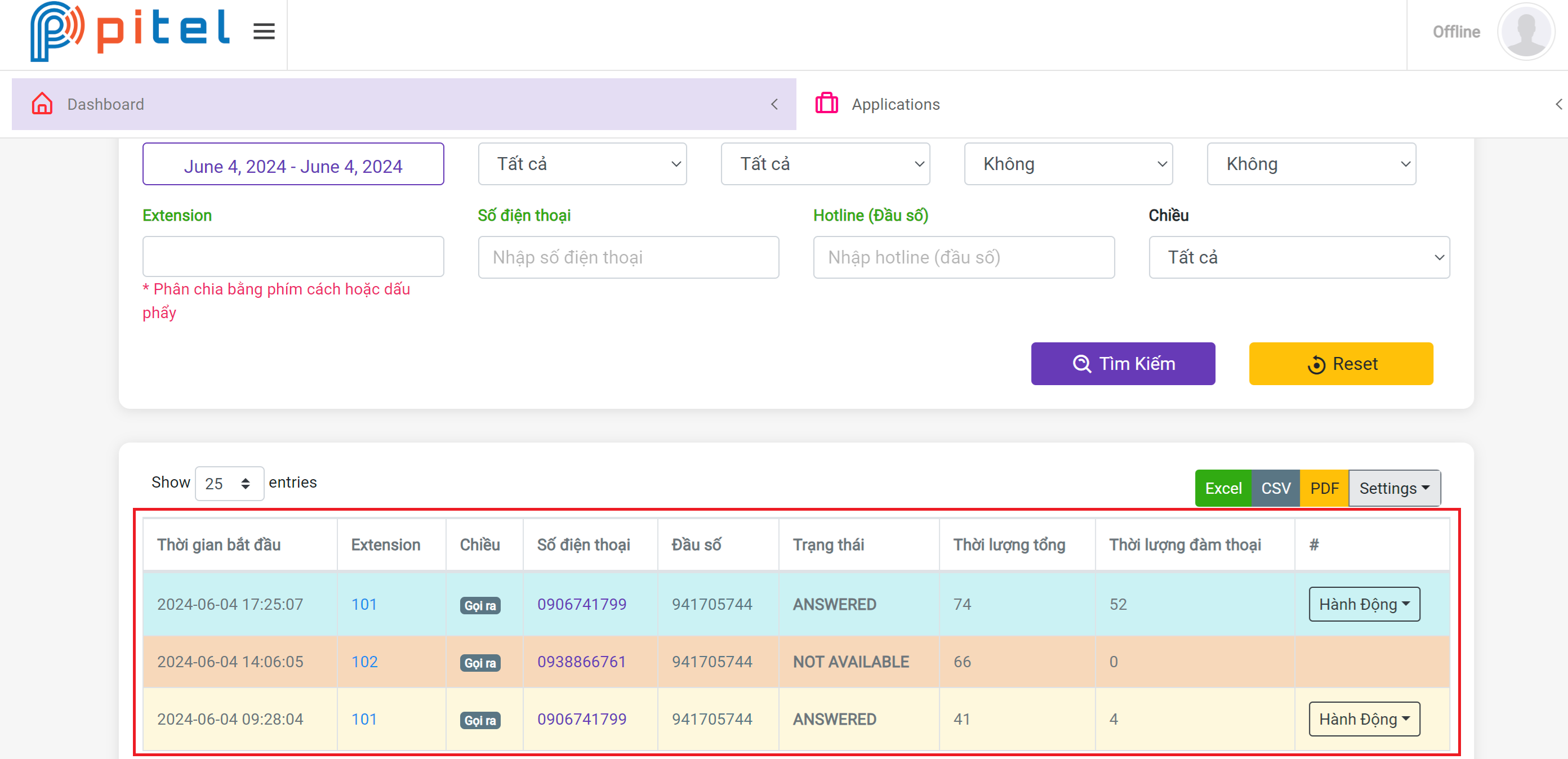Open the user avatar profile
Screen dimensions: 1568x759
tap(1525, 32)
